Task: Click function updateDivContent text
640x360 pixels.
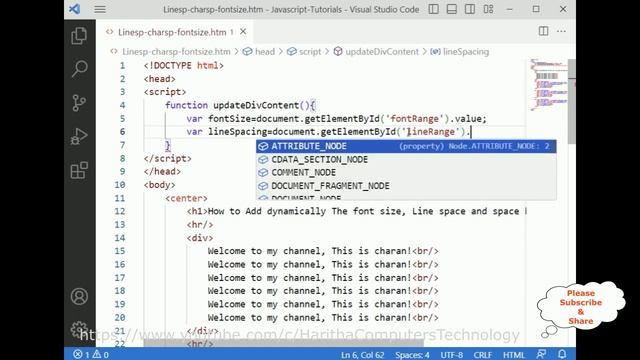Action: (x=240, y=105)
